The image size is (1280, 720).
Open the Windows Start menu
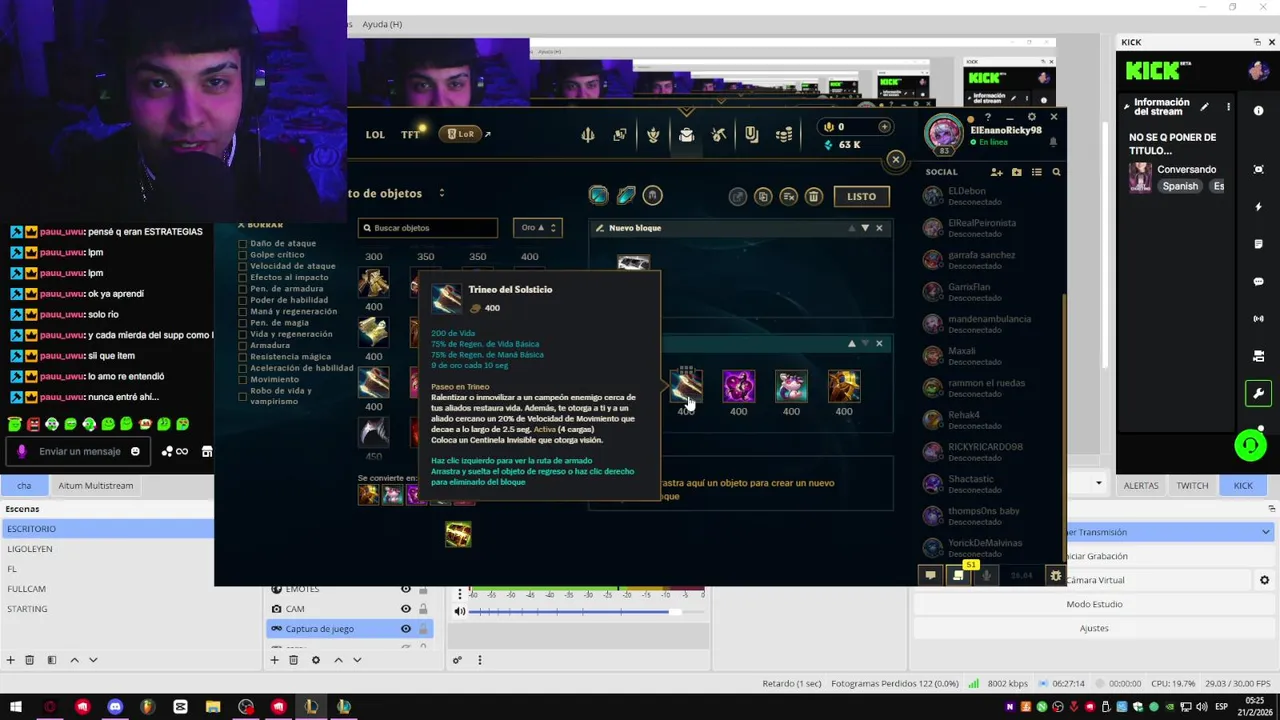15,707
